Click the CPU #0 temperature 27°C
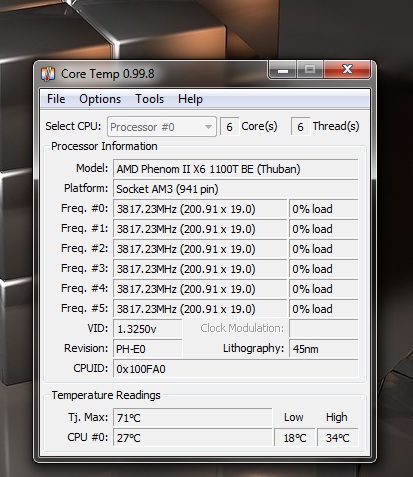 coord(192,437)
